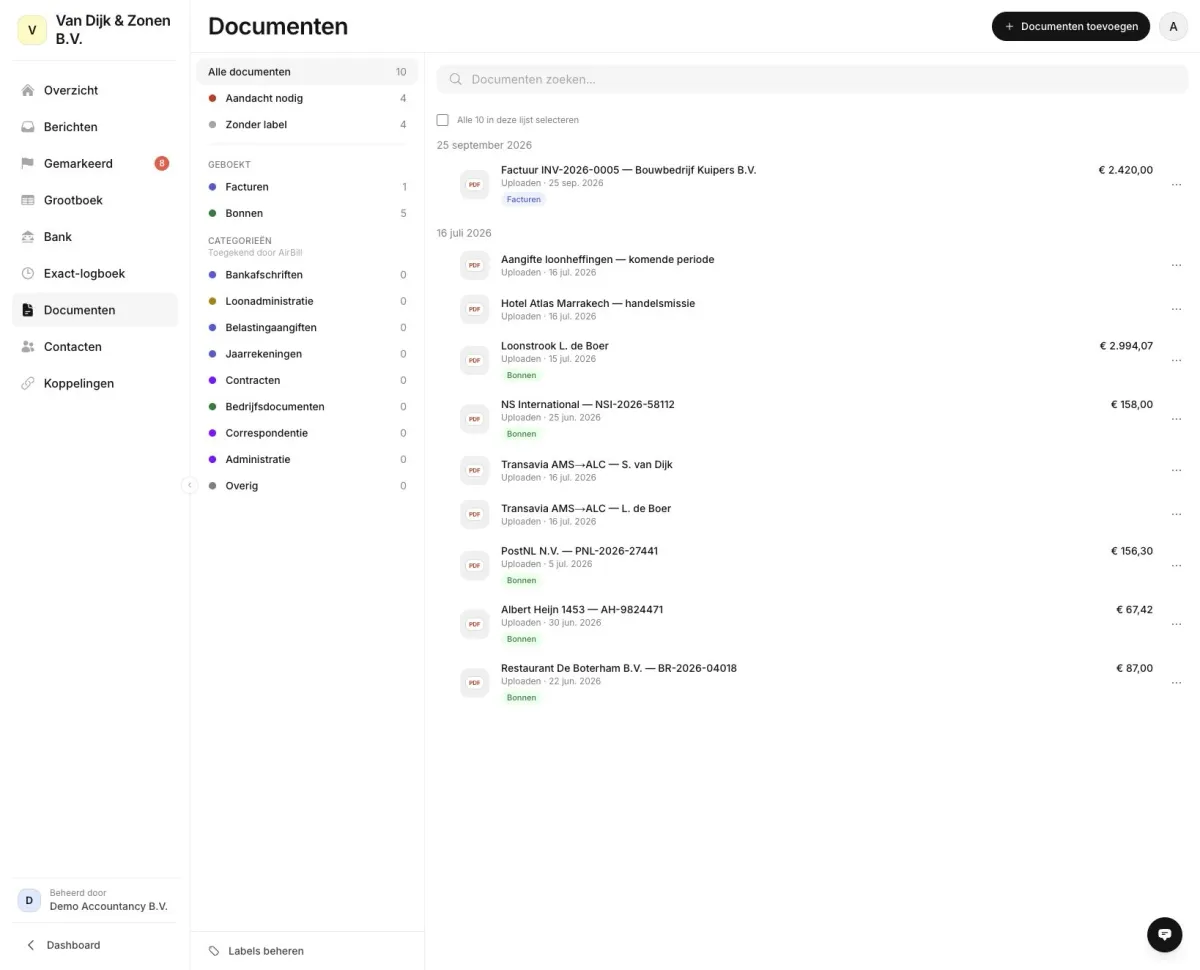Filter by Facturen label
This screenshot has height=970, width=1200.
[x=307, y=187]
